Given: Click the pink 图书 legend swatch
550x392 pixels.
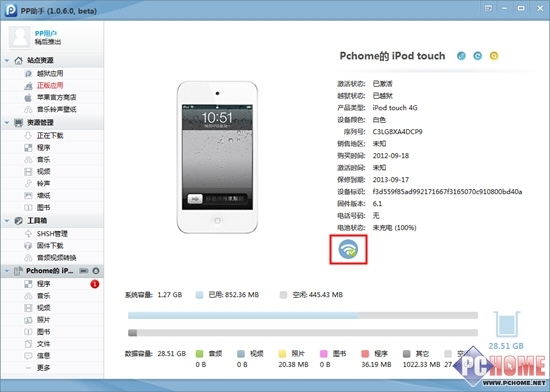Looking at the screenshot, I should [324, 354].
